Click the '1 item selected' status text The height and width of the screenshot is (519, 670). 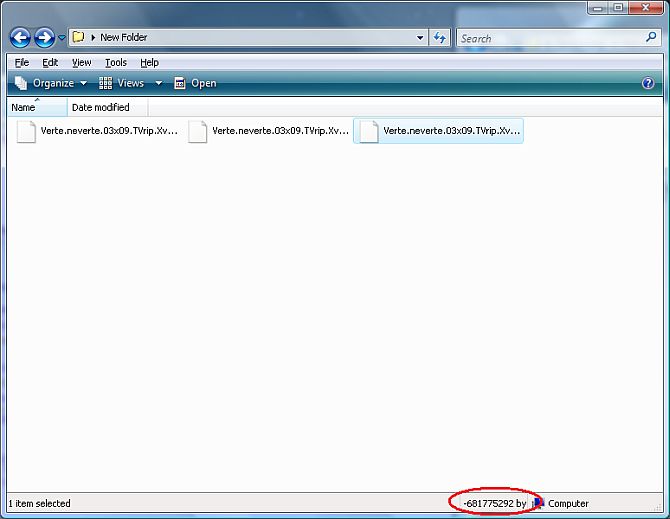pos(39,504)
